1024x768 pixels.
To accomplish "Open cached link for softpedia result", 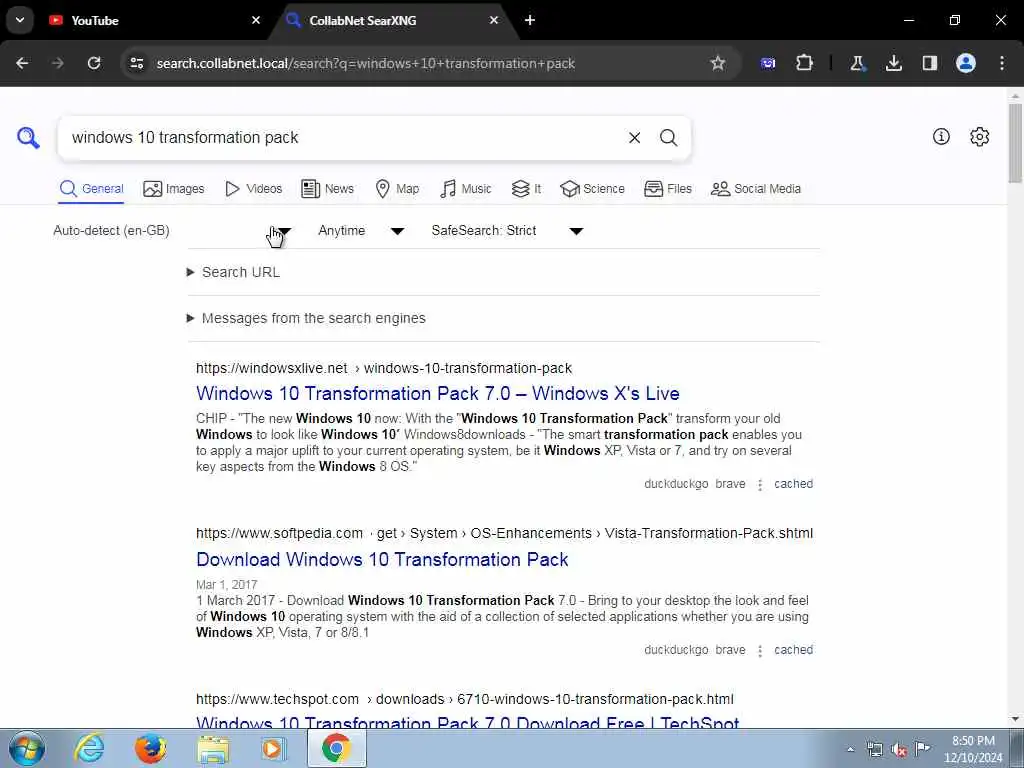I will (x=793, y=650).
